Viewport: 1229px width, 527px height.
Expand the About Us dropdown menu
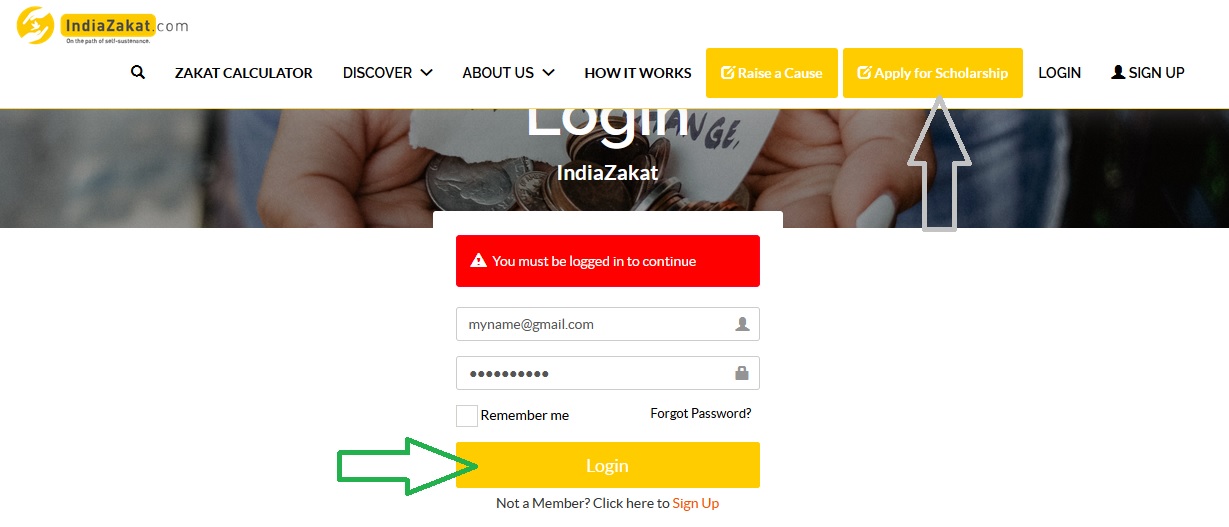pyautogui.click(x=508, y=73)
